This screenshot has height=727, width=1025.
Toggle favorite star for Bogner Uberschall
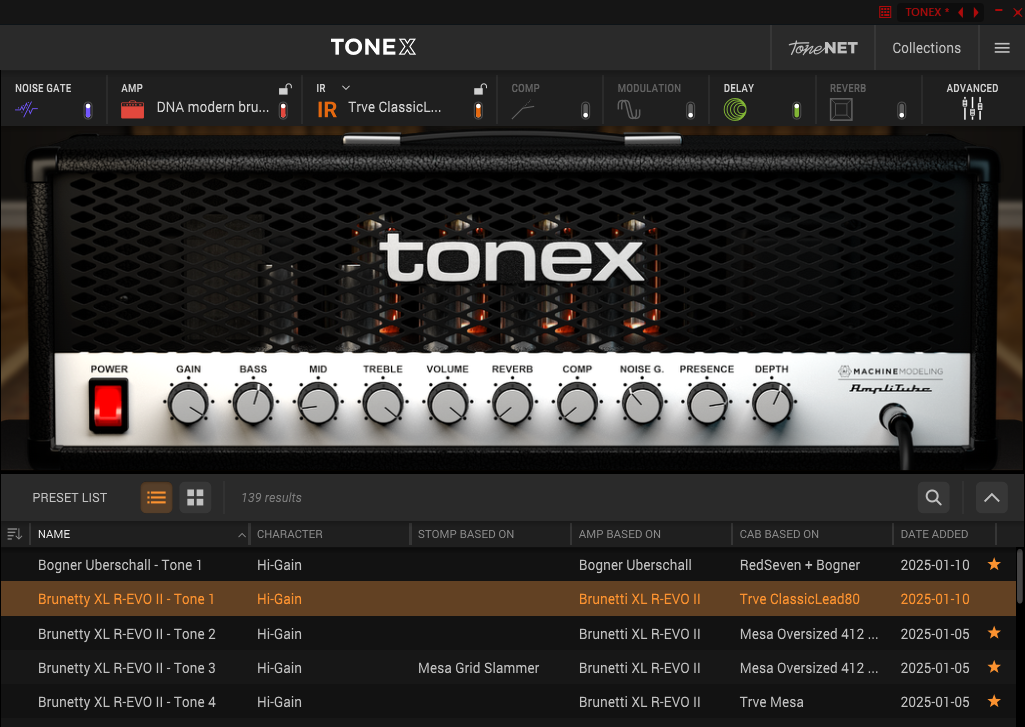click(x=994, y=564)
